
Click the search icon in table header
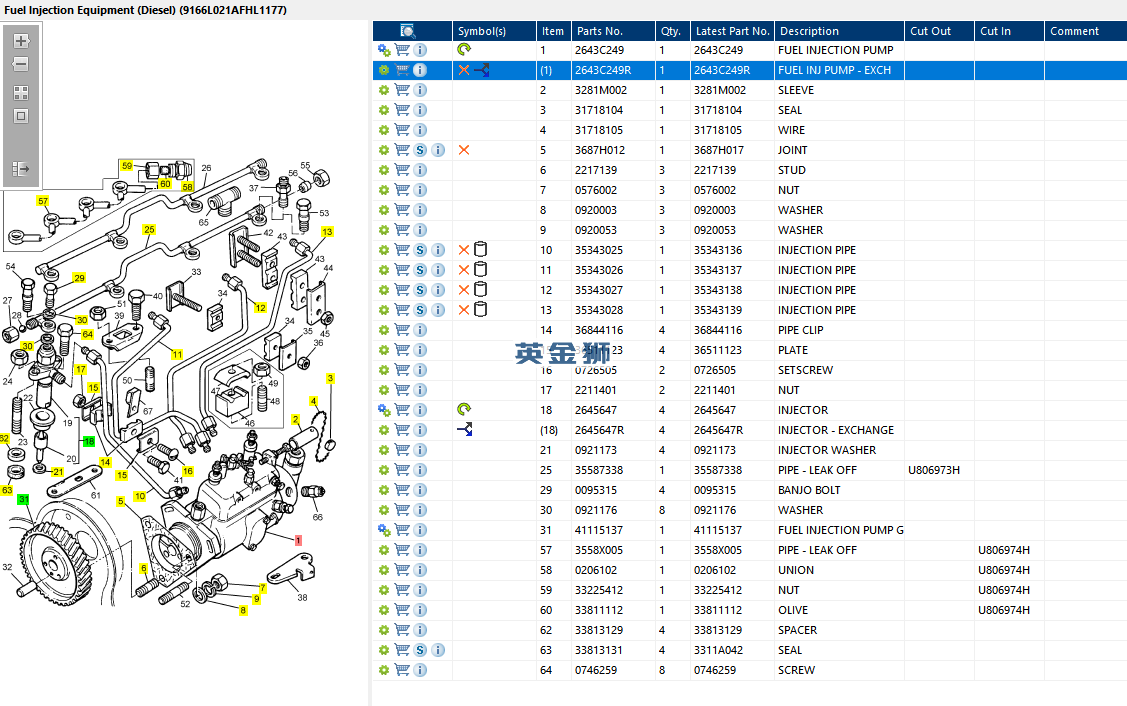point(407,31)
